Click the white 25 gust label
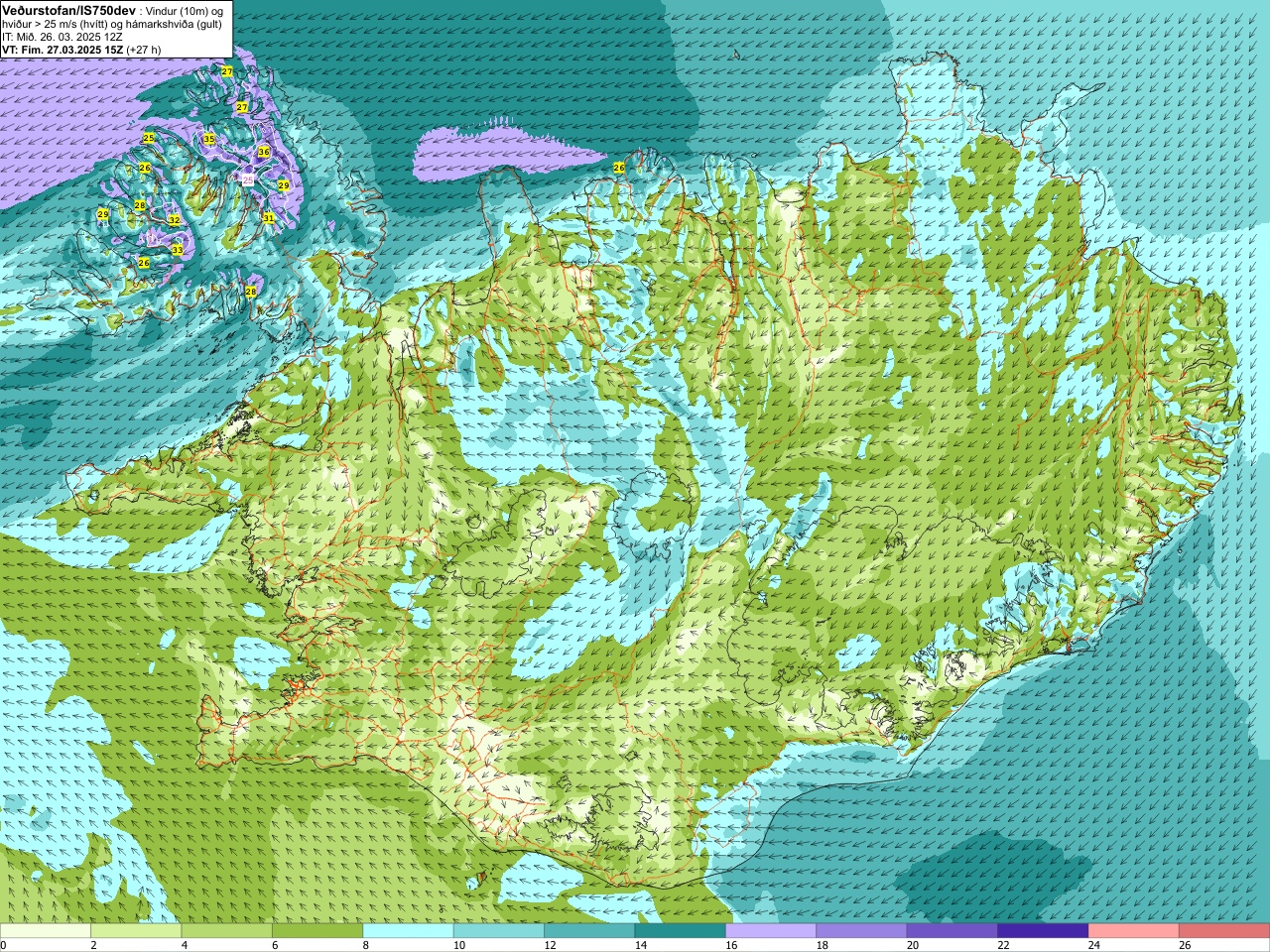The height and width of the screenshot is (952, 1270). [248, 179]
